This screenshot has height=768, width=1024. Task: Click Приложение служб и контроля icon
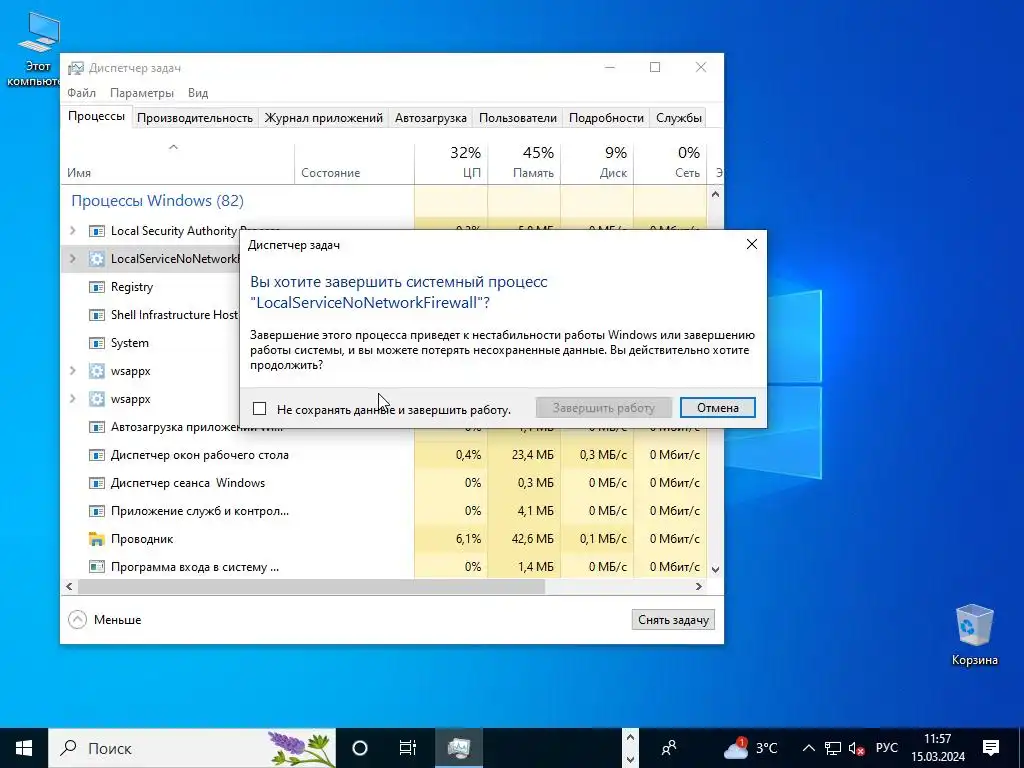97,511
